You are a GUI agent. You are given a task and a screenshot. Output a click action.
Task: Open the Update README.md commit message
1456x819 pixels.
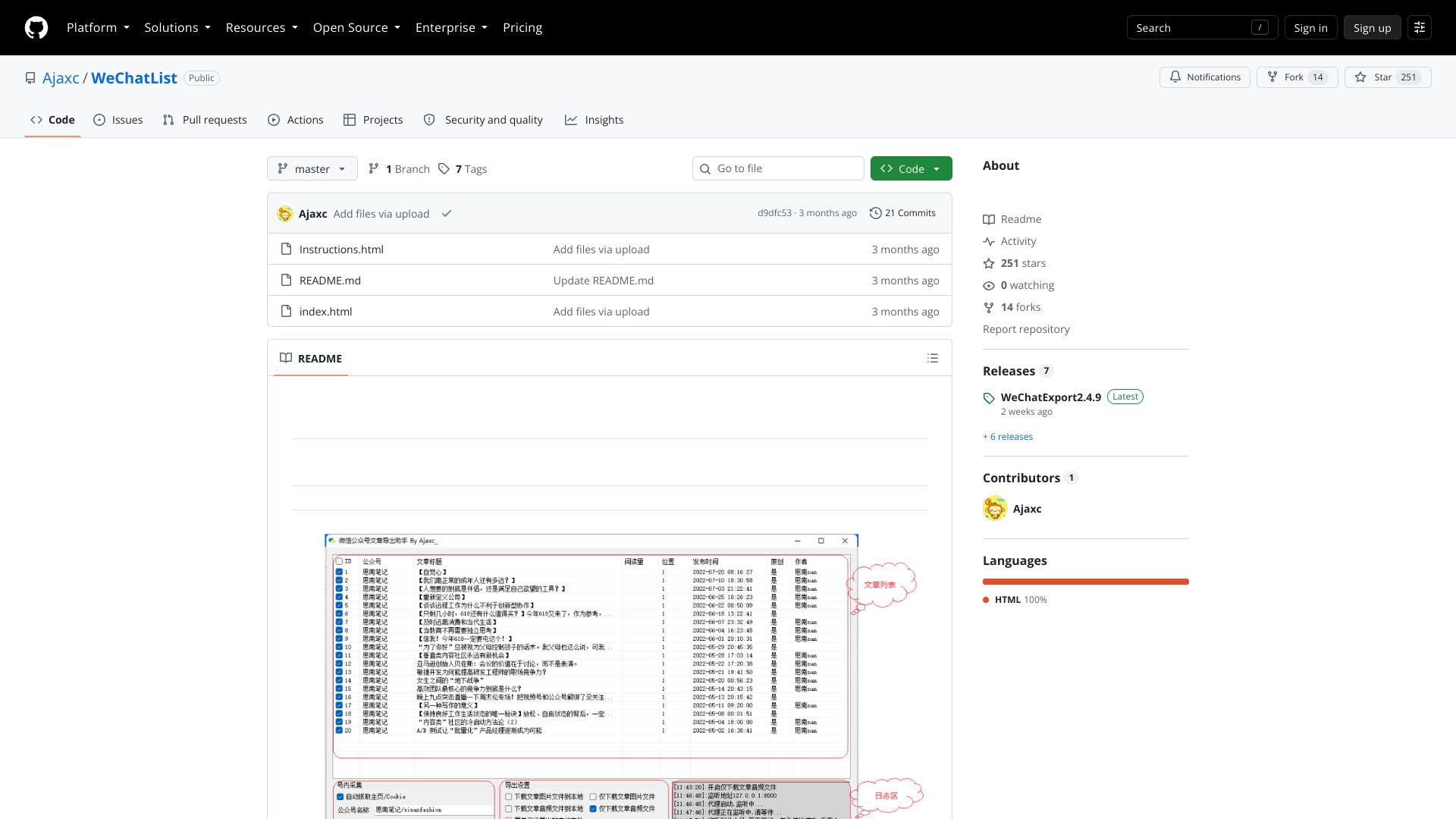[x=604, y=281]
